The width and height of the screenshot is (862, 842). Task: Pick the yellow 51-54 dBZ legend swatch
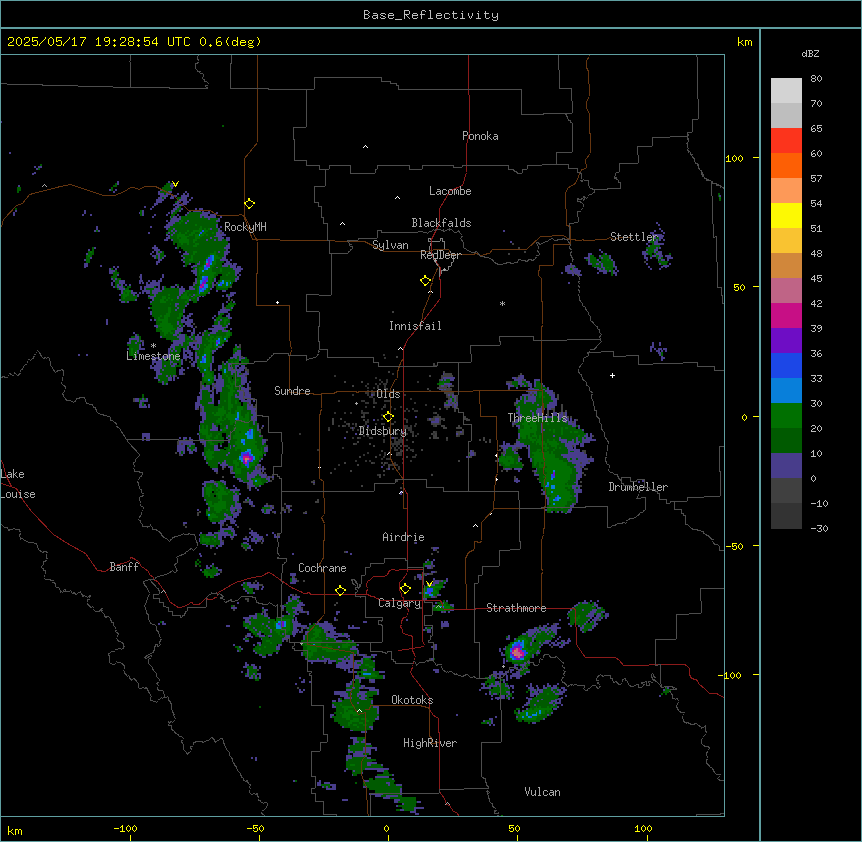[x=786, y=215]
